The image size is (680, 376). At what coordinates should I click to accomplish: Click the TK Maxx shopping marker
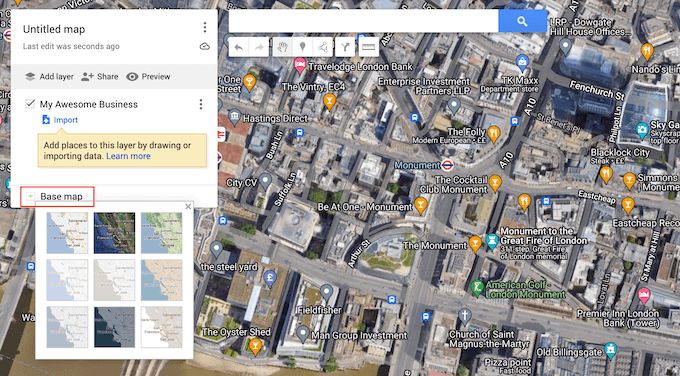point(522,62)
